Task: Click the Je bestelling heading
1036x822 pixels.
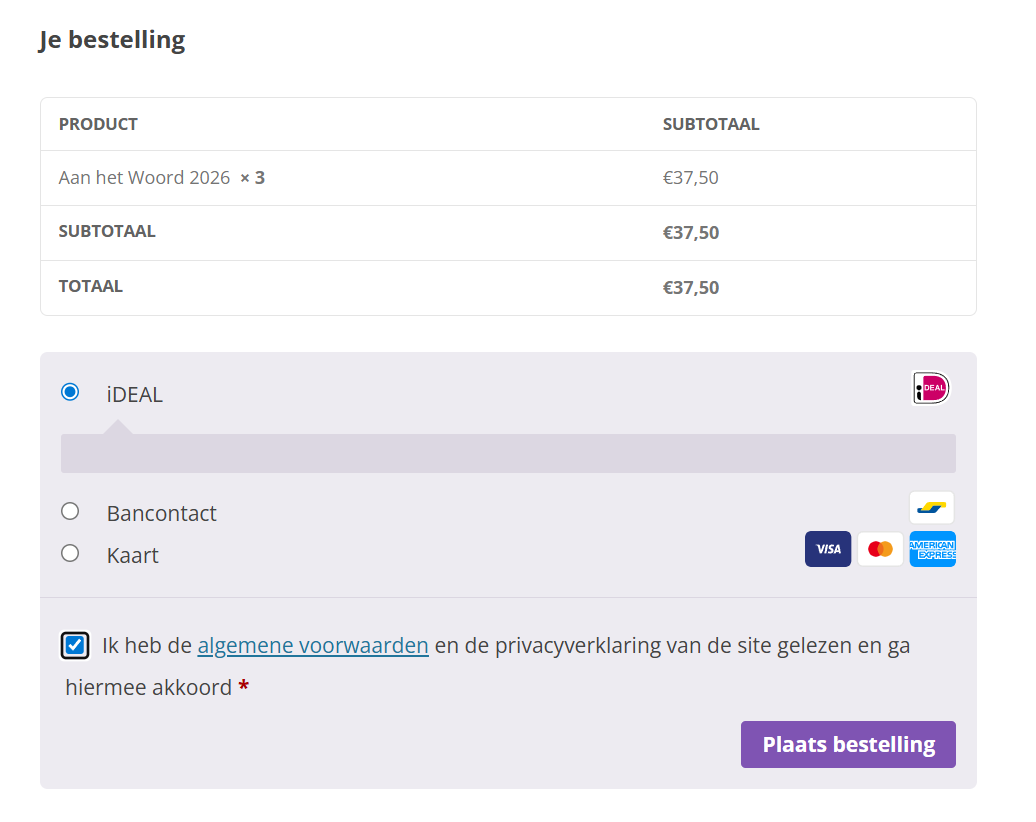Action: coord(112,40)
